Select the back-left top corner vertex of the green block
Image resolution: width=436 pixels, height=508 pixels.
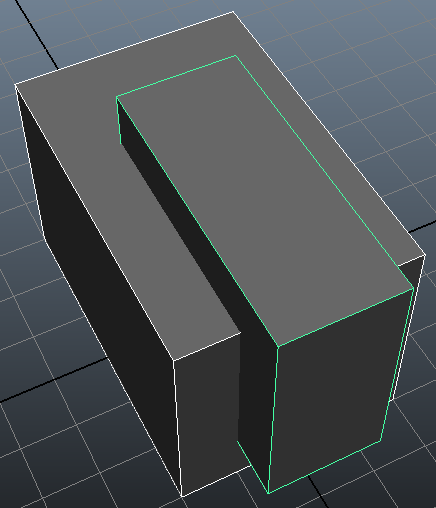click(x=116, y=97)
